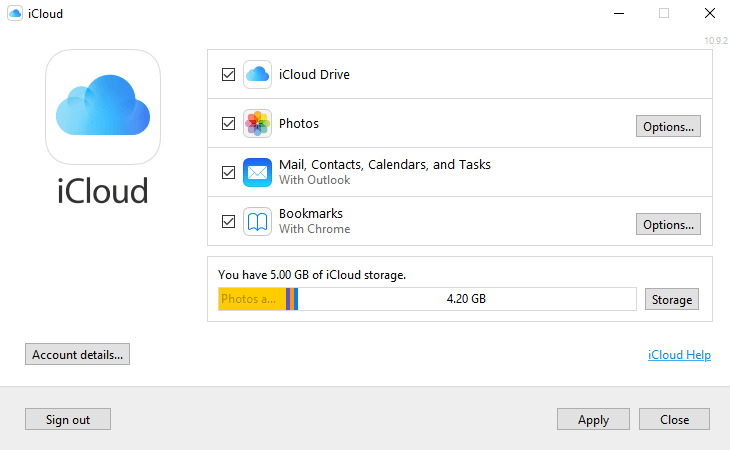
Task: Select the iCloud Drive label
Action: pyautogui.click(x=314, y=74)
